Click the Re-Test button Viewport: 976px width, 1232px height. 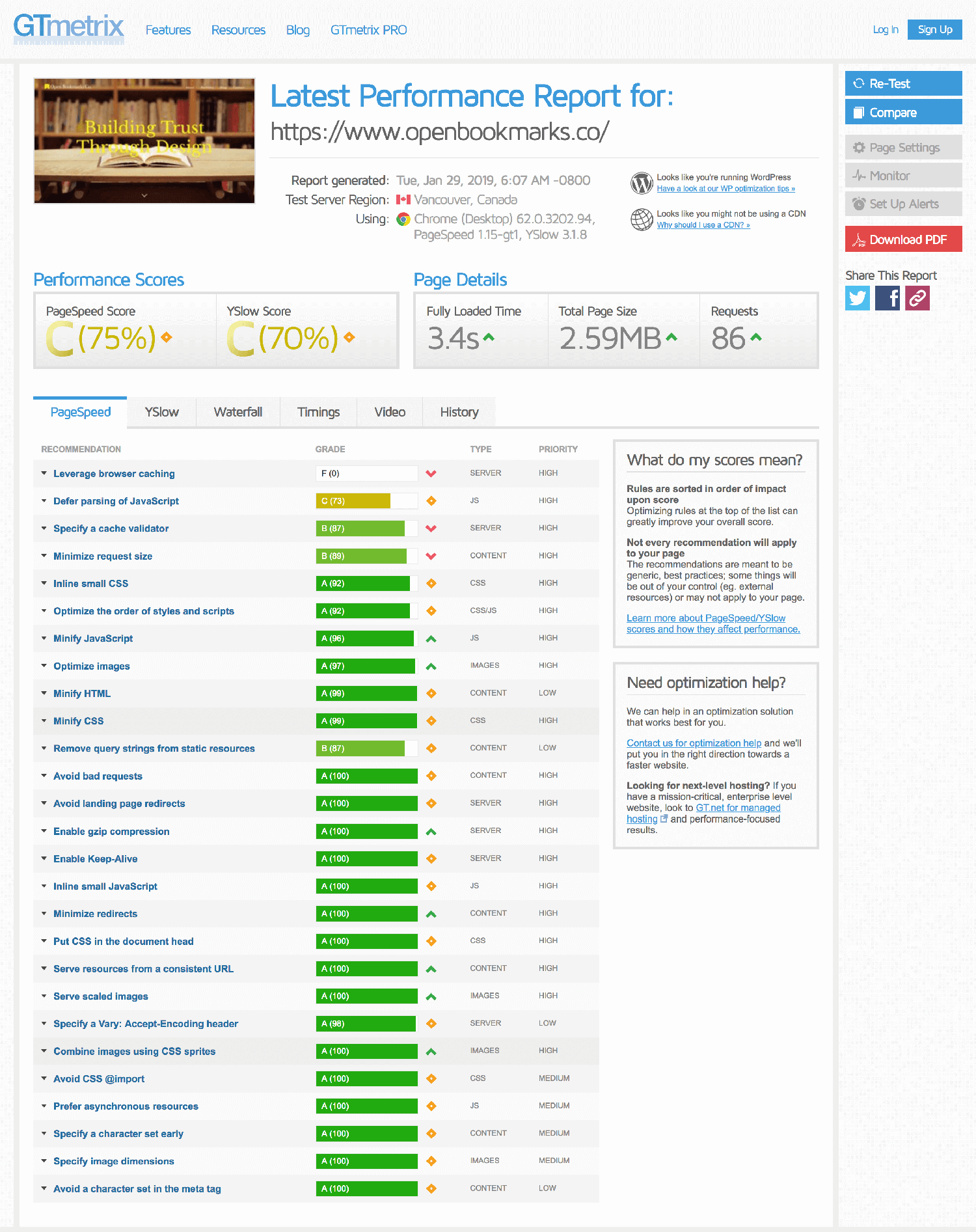[x=903, y=83]
